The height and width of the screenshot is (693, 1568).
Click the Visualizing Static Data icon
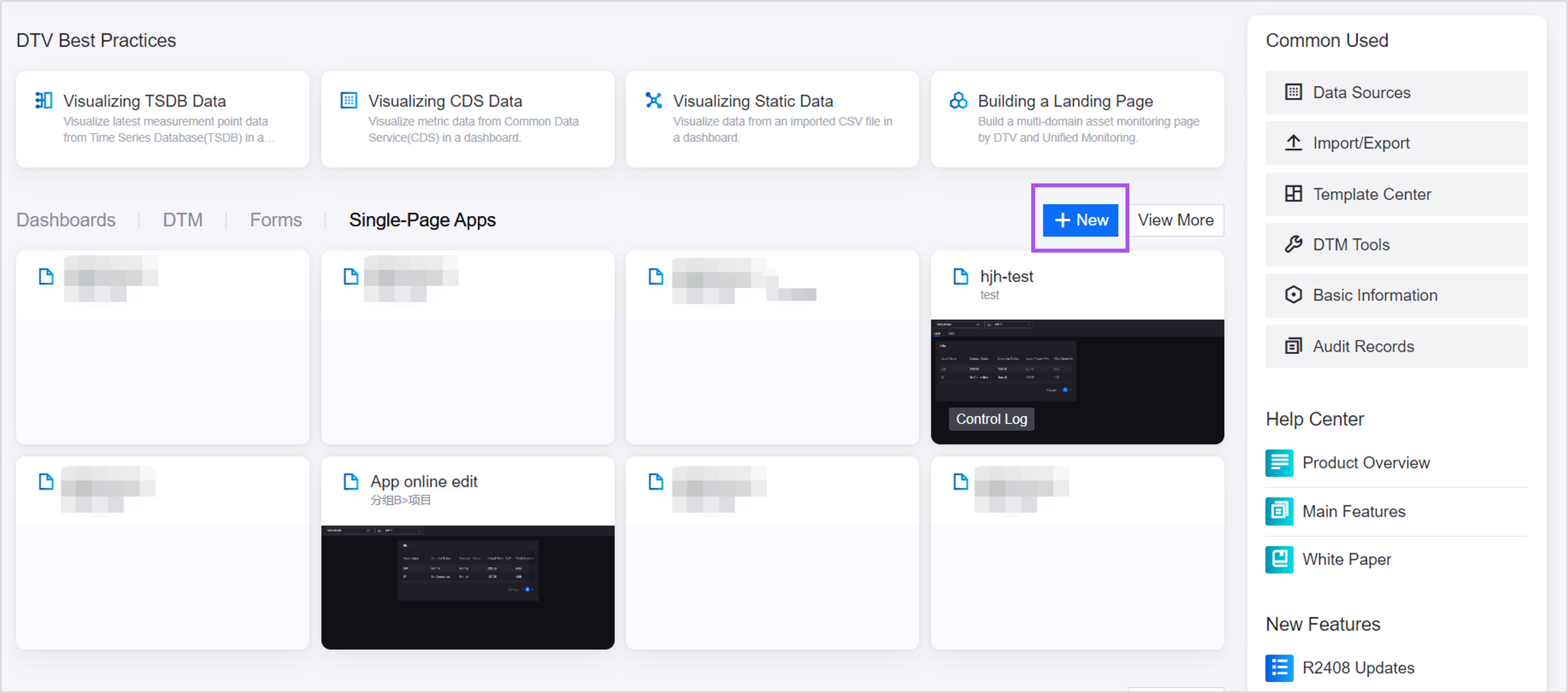pos(653,101)
